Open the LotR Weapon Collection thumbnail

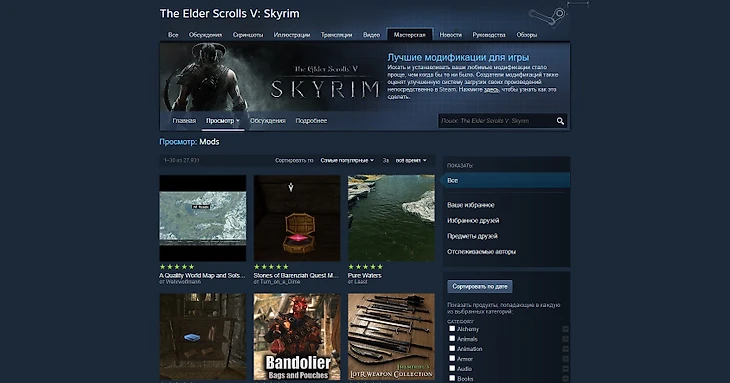pyautogui.click(x=391, y=336)
